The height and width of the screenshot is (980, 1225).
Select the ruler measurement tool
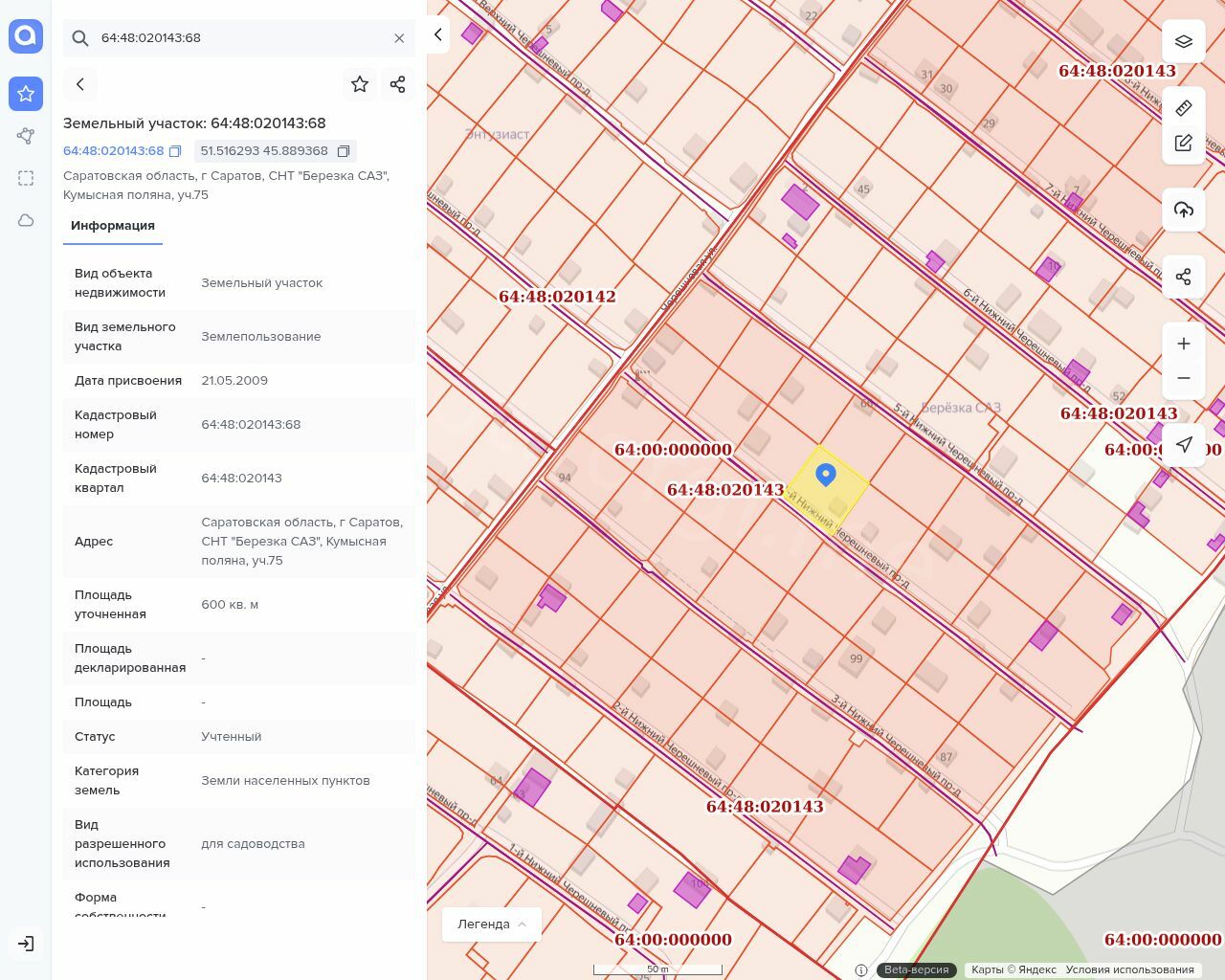[x=1184, y=107]
